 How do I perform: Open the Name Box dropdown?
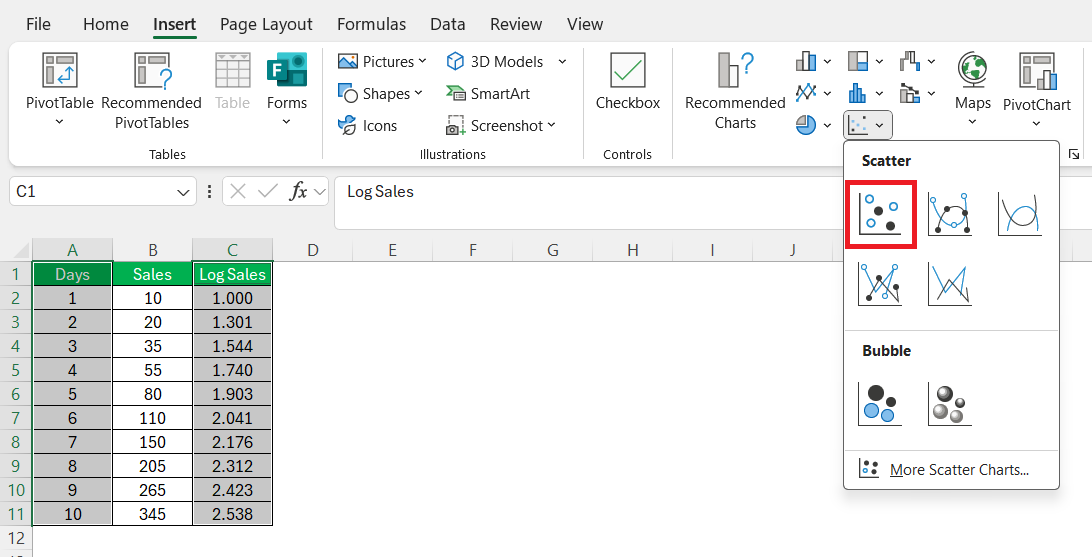pyautogui.click(x=183, y=192)
